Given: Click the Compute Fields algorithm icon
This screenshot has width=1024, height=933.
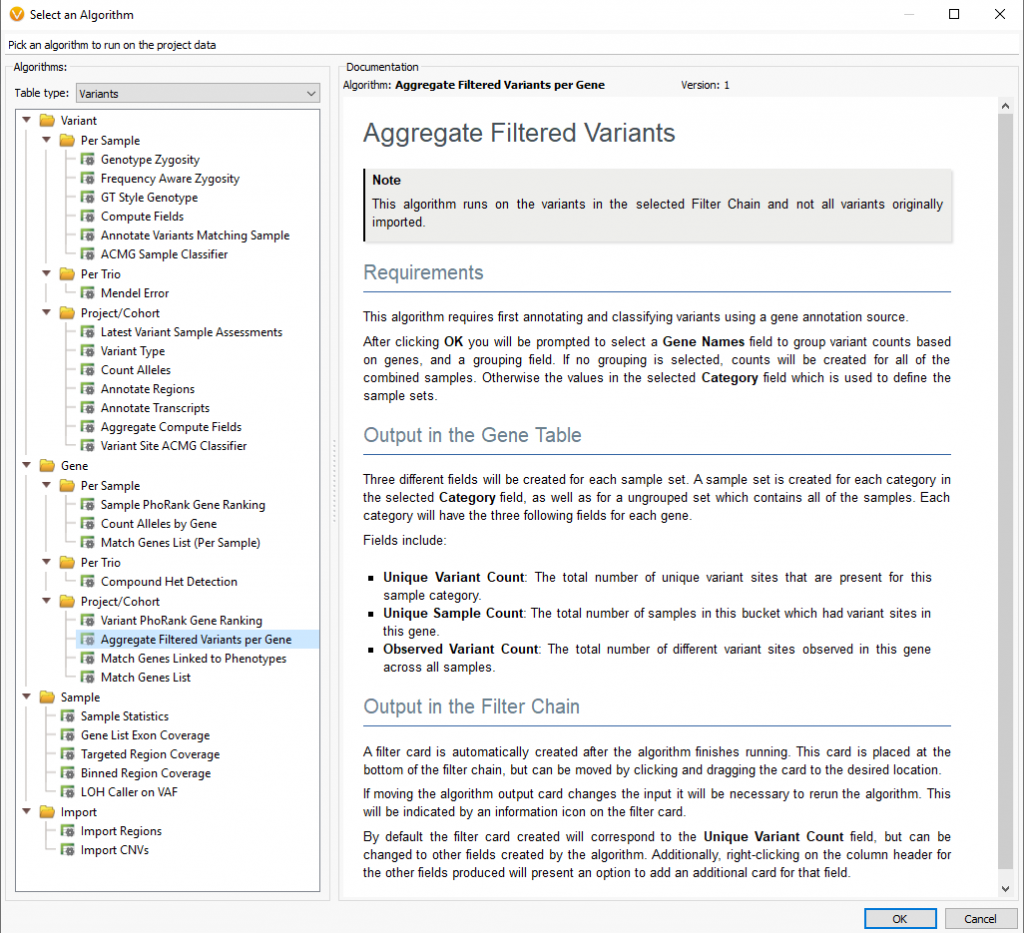Looking at the screenshot, I should tap(88, 216).
